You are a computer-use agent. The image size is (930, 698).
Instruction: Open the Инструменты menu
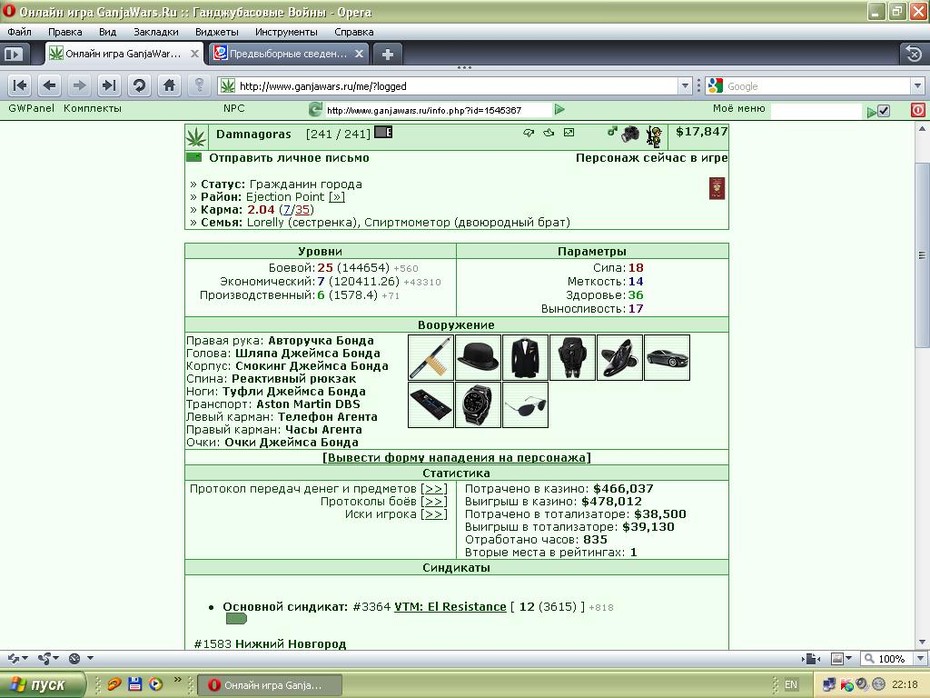[286, 32]
